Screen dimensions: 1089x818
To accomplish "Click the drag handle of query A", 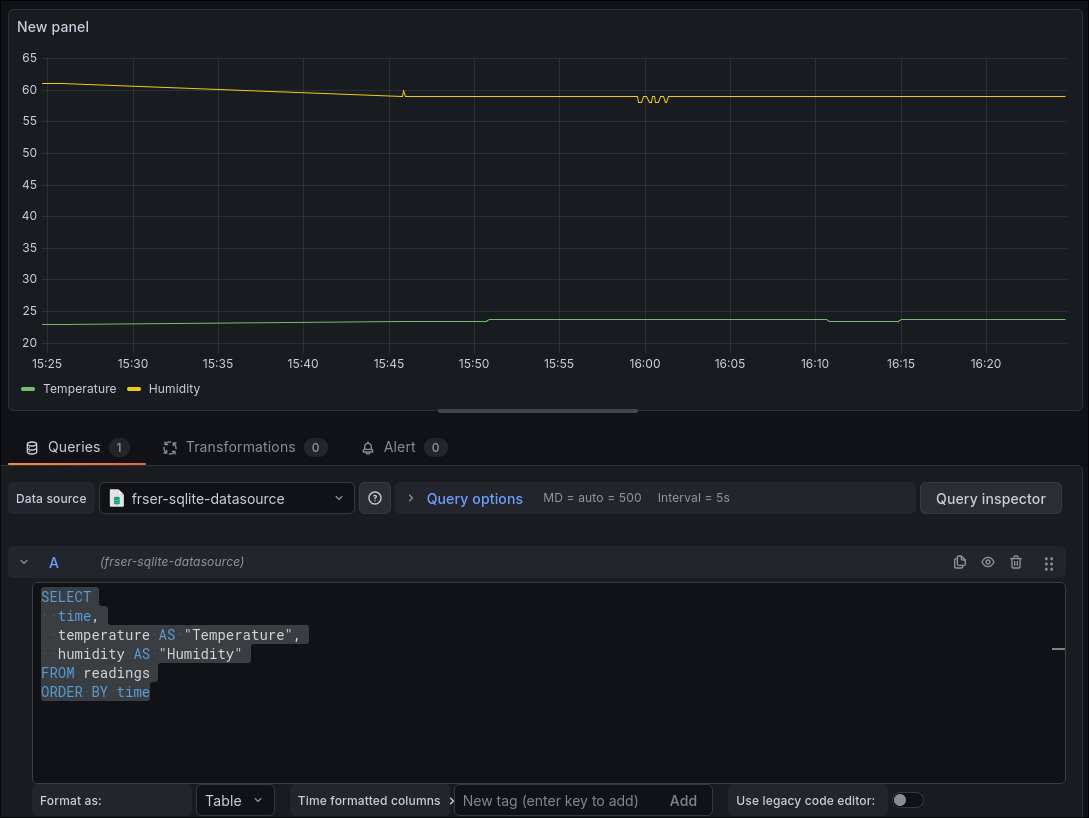I will click(1048, 562).
